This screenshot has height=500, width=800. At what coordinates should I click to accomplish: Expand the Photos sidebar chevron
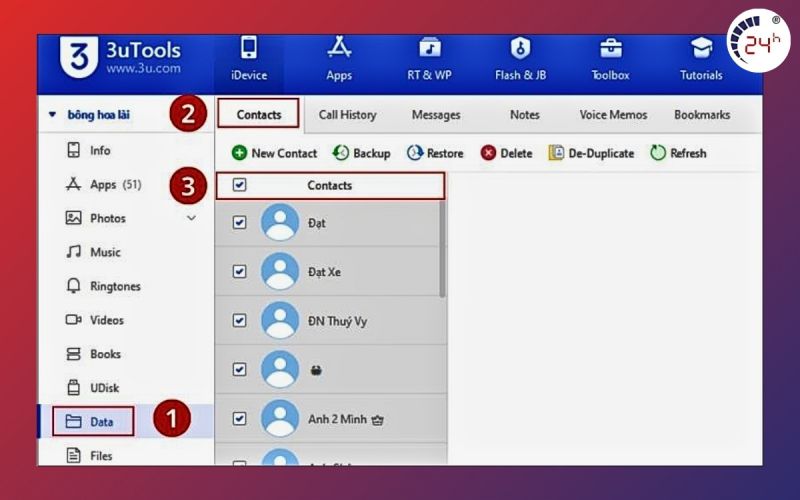coord(192,218)
